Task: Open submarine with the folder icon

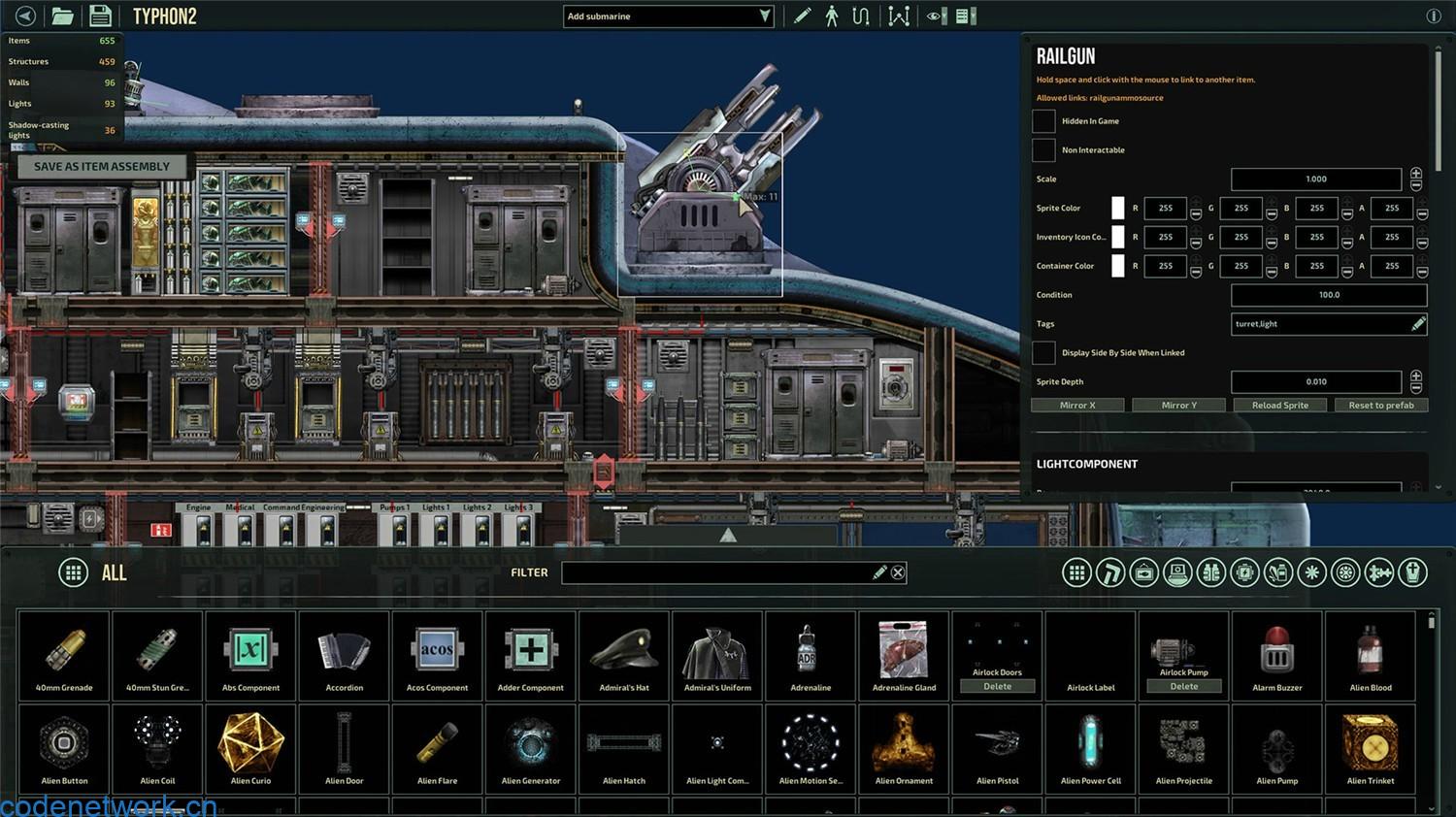Action: coord(62,16)
